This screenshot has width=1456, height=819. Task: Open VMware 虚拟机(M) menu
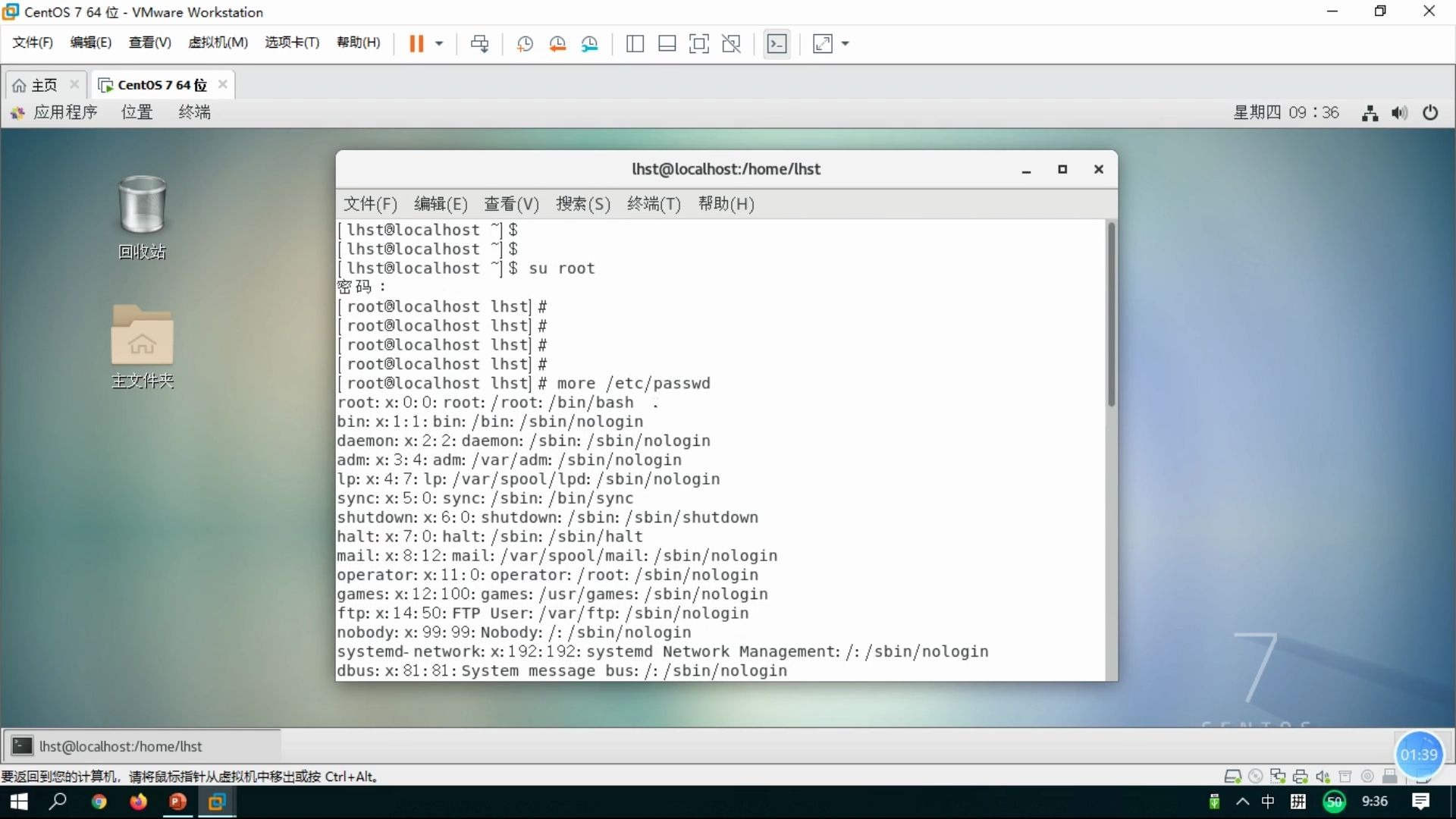pyautogui.click(x=218, y=42)
